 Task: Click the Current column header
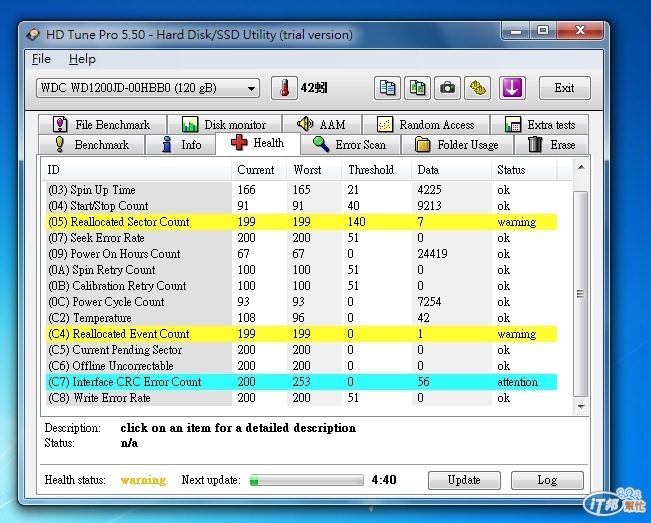coord(259,170)
